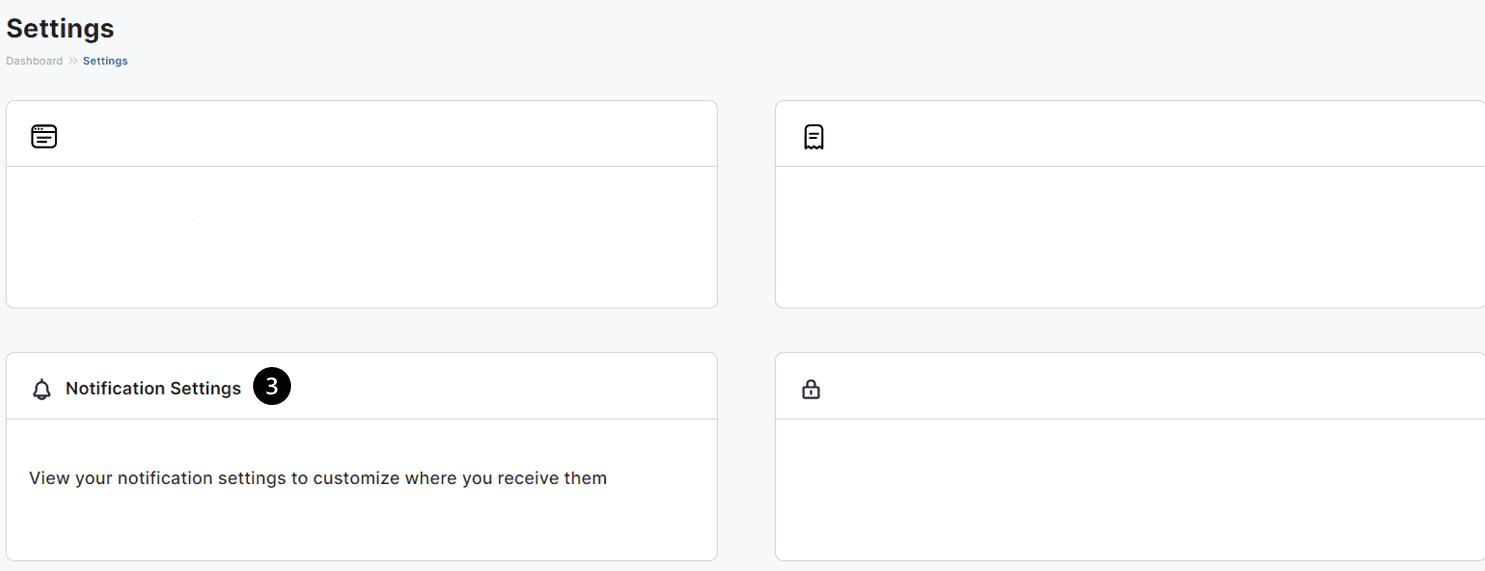This screenshot has width=1485, height=571.
Task: Click the receipt icon in the top-right card
Action: pyautogui.click(x=814, y=137)
